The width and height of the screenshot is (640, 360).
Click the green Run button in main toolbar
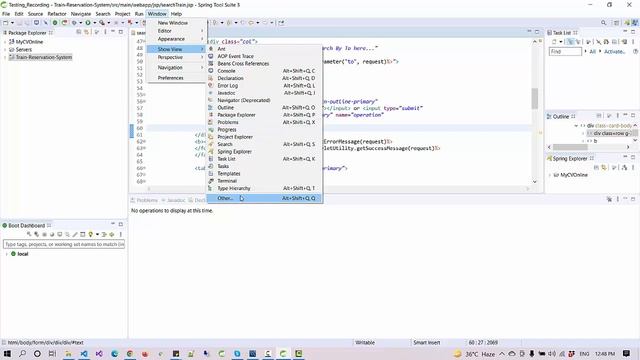click(87, 23)
